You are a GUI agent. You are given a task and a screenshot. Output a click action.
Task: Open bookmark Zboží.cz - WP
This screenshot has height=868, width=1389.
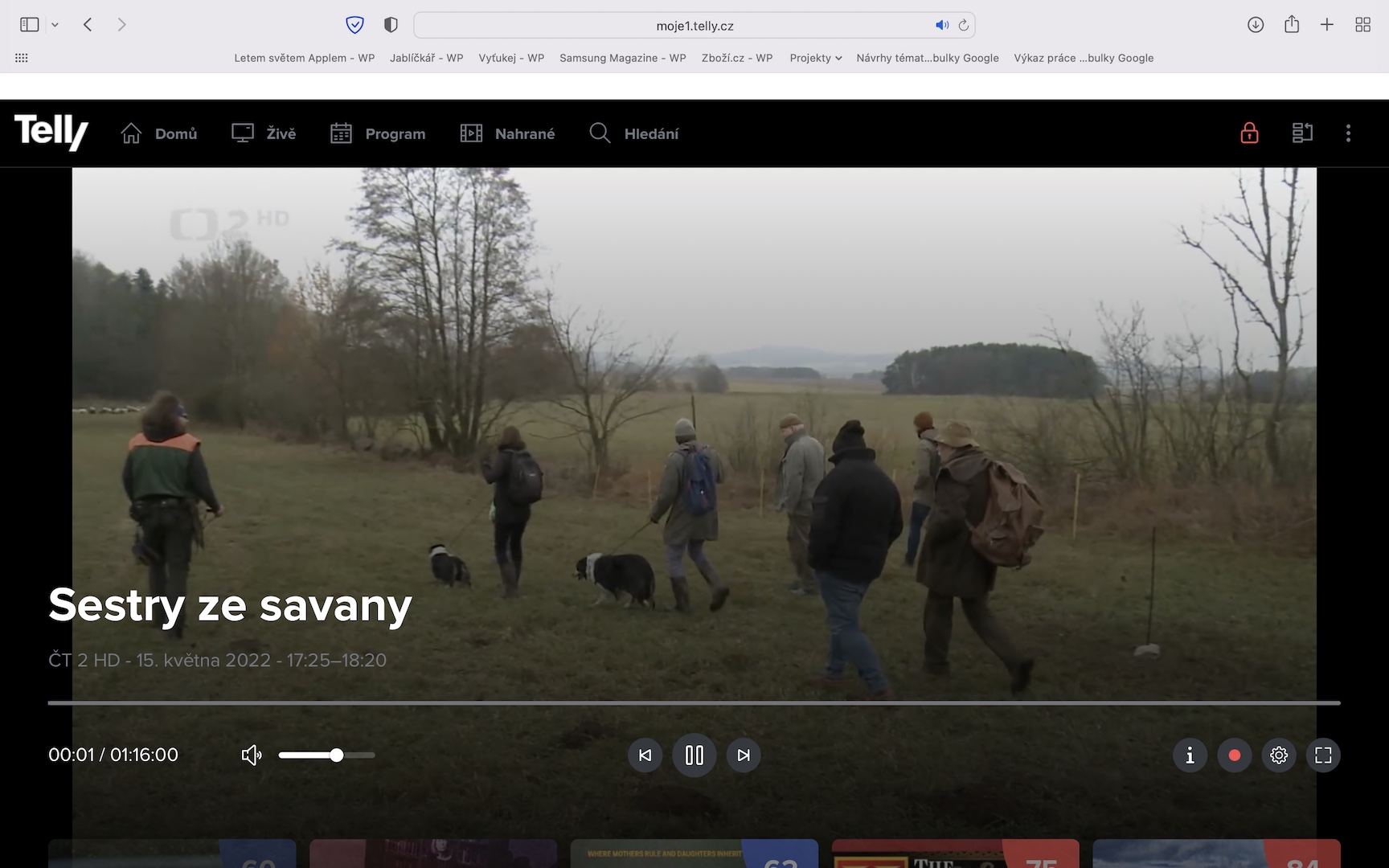(x=737, y=58)
